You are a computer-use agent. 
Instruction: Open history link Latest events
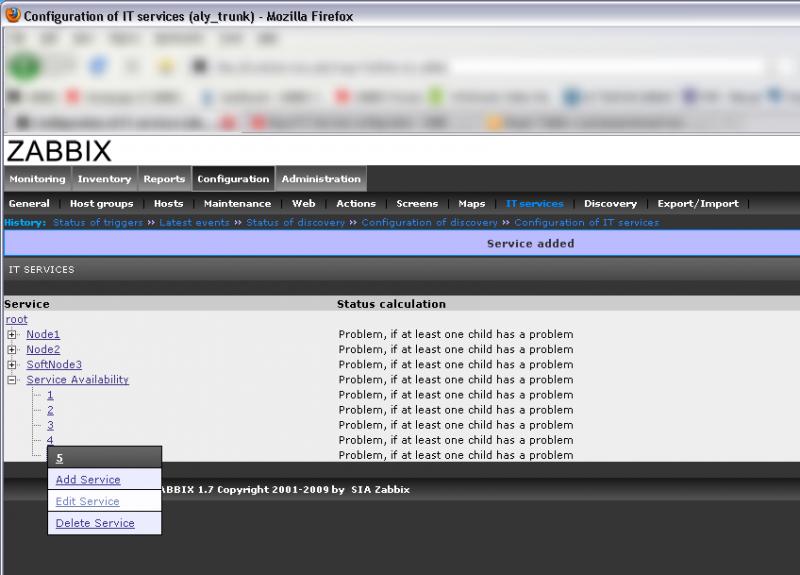click(194, 222)
